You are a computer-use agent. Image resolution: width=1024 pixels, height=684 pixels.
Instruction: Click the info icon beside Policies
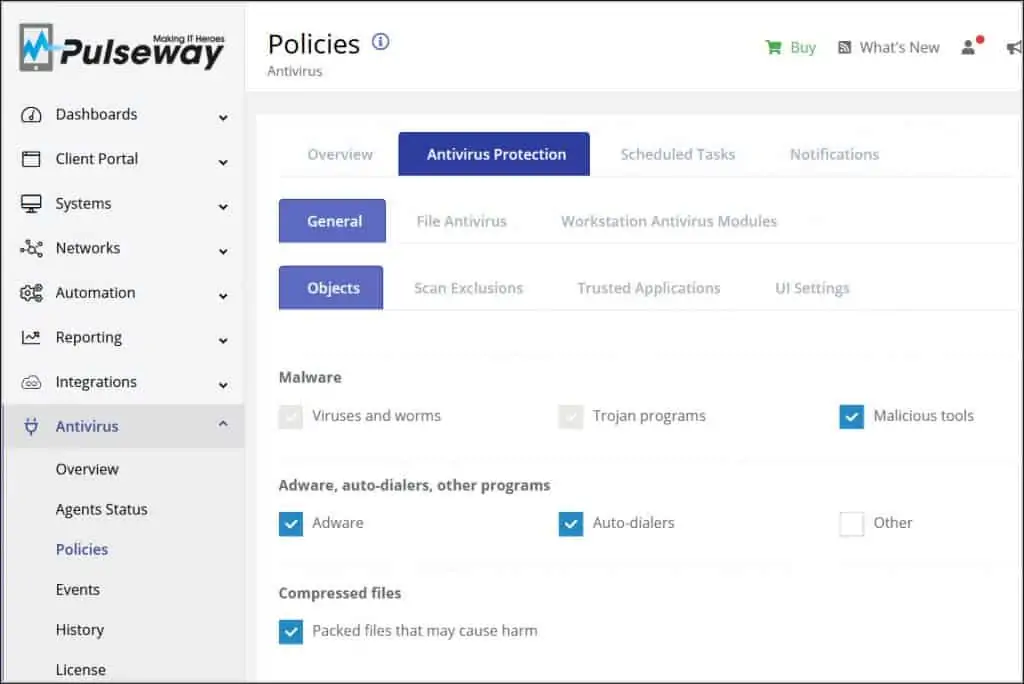tap(381, 42)
